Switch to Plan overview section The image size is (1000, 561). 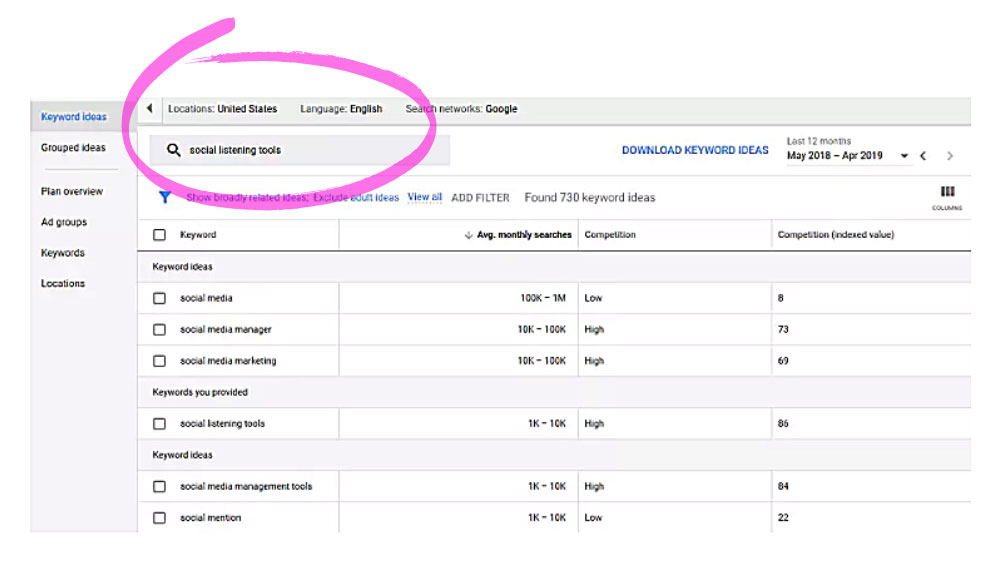pyautogui.click(x=72, y=191)
